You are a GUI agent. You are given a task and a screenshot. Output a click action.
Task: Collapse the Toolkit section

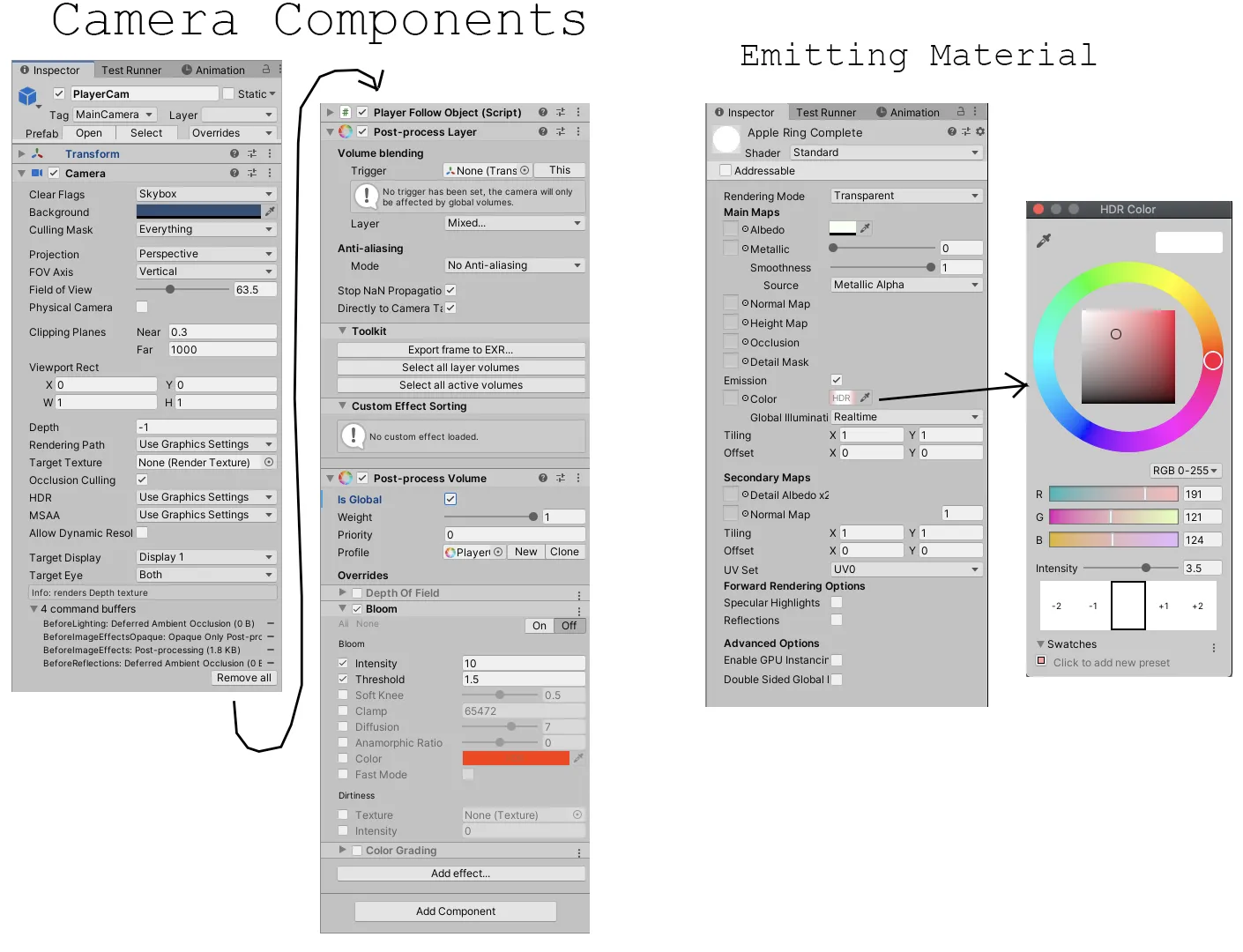pyautogui.click(x=343, y=331)
